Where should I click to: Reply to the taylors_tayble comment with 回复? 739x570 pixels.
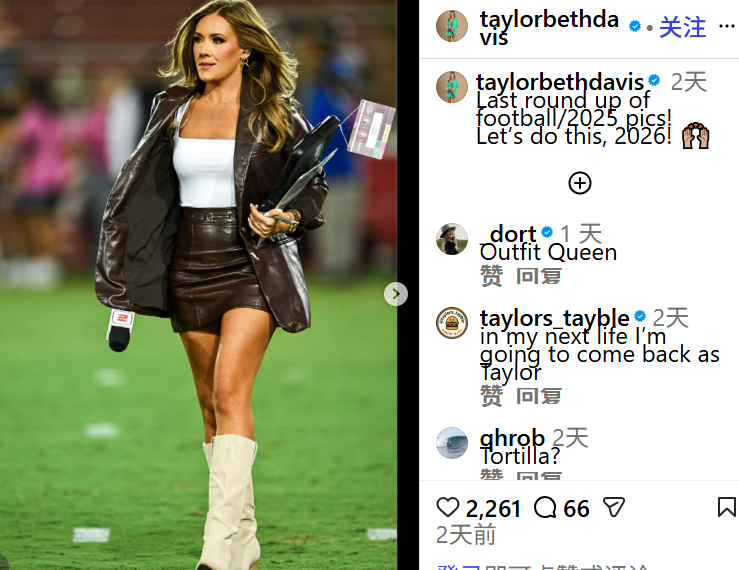538,396
